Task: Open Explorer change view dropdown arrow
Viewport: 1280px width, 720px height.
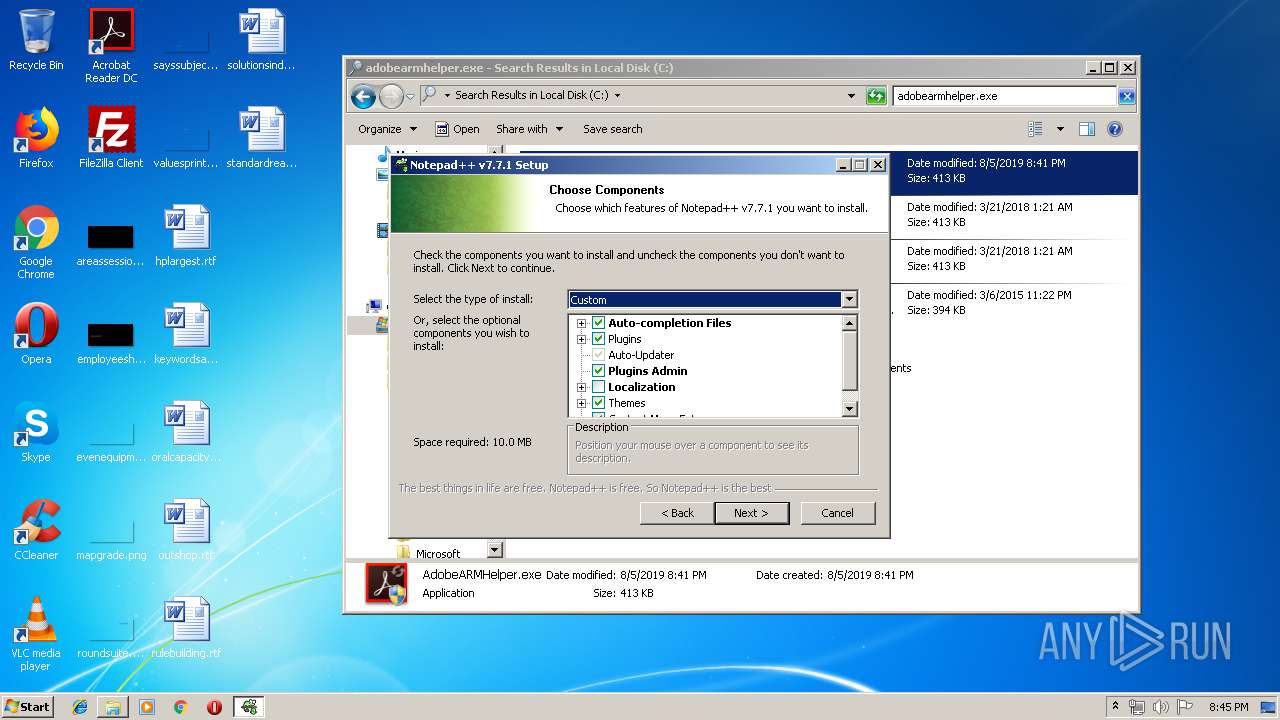Action: click(1060, 129)
